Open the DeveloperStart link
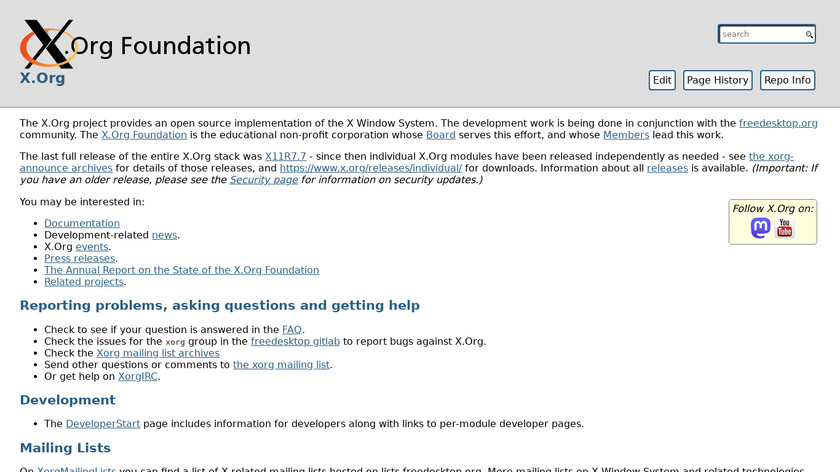 point(103,424)
